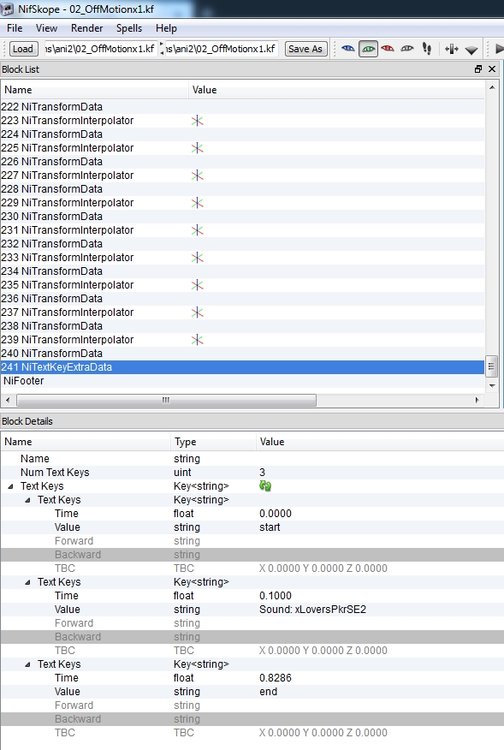The image size is (504, 750).
Task: Click transform icon for block 237
Action: point(197,312)
